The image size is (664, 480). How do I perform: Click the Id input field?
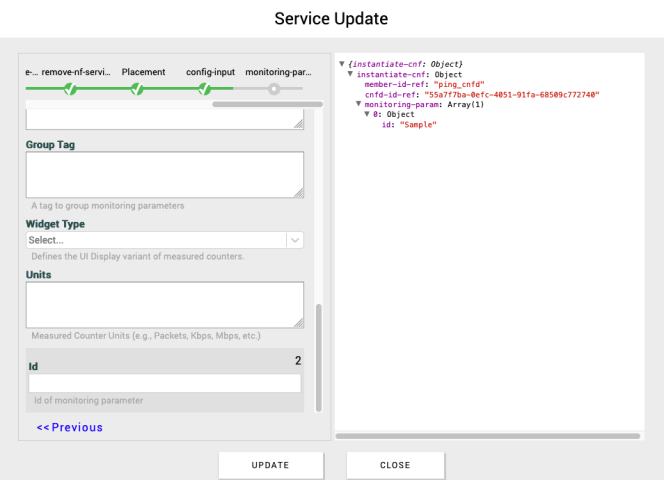[x=164, y=384]
